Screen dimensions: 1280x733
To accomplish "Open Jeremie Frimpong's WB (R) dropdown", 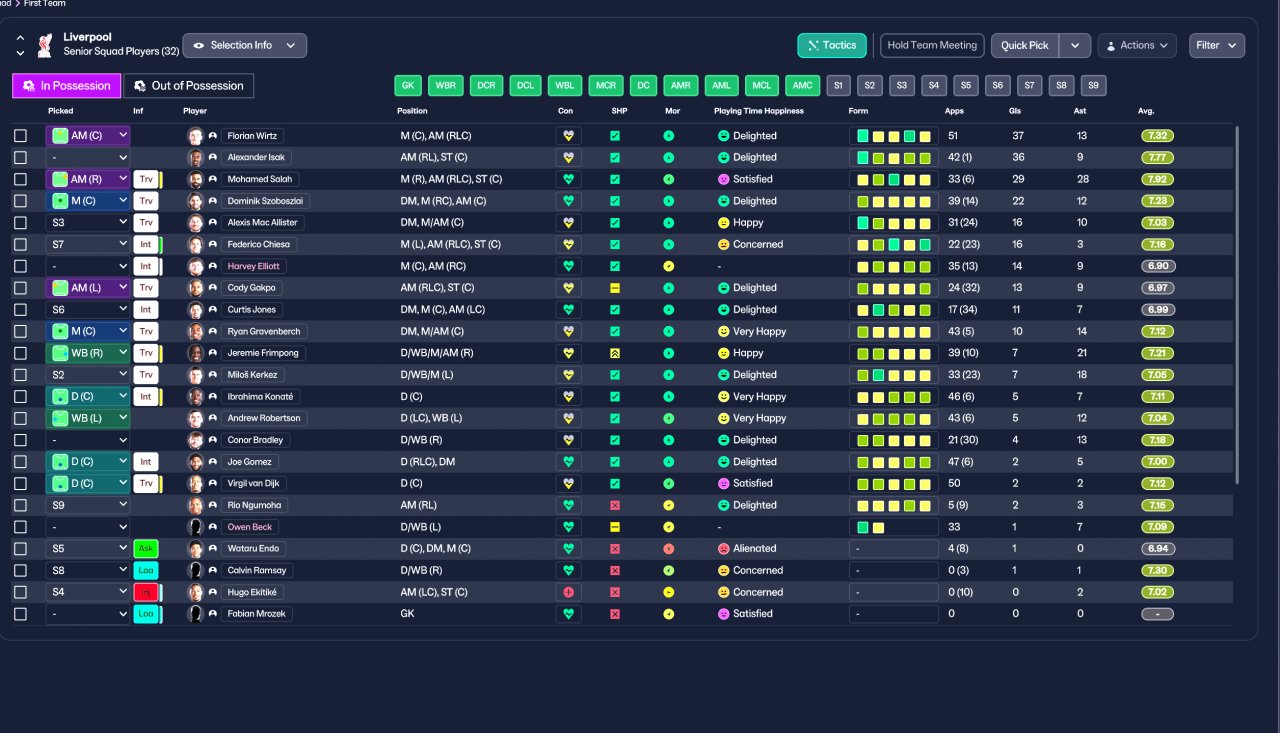I will coord(88,353).
